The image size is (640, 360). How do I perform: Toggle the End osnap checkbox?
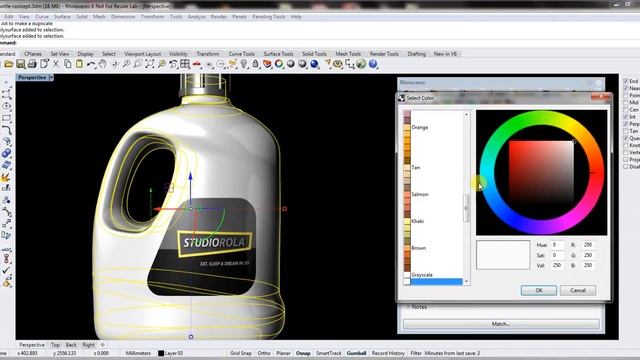coord(626,81)
